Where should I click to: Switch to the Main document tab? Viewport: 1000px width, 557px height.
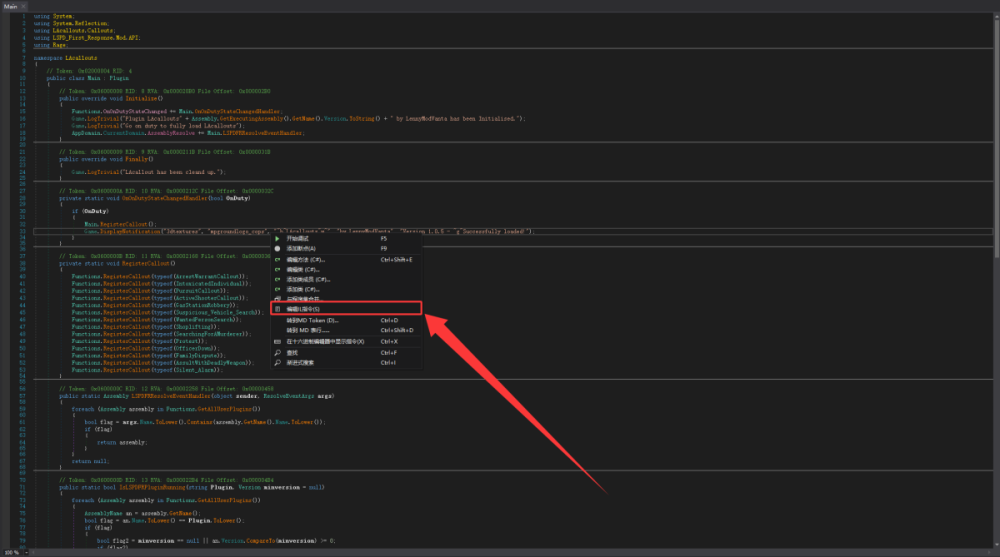click(11, 6)
